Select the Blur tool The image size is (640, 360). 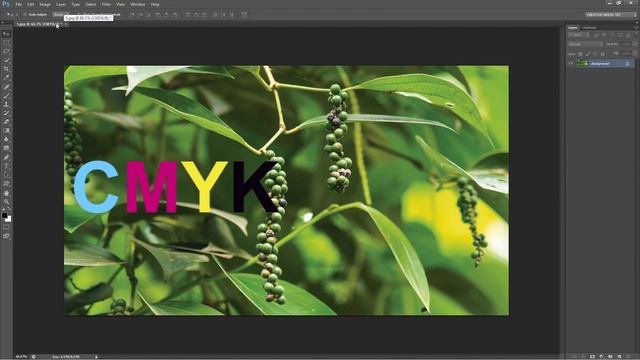click(x=6, y=139)
